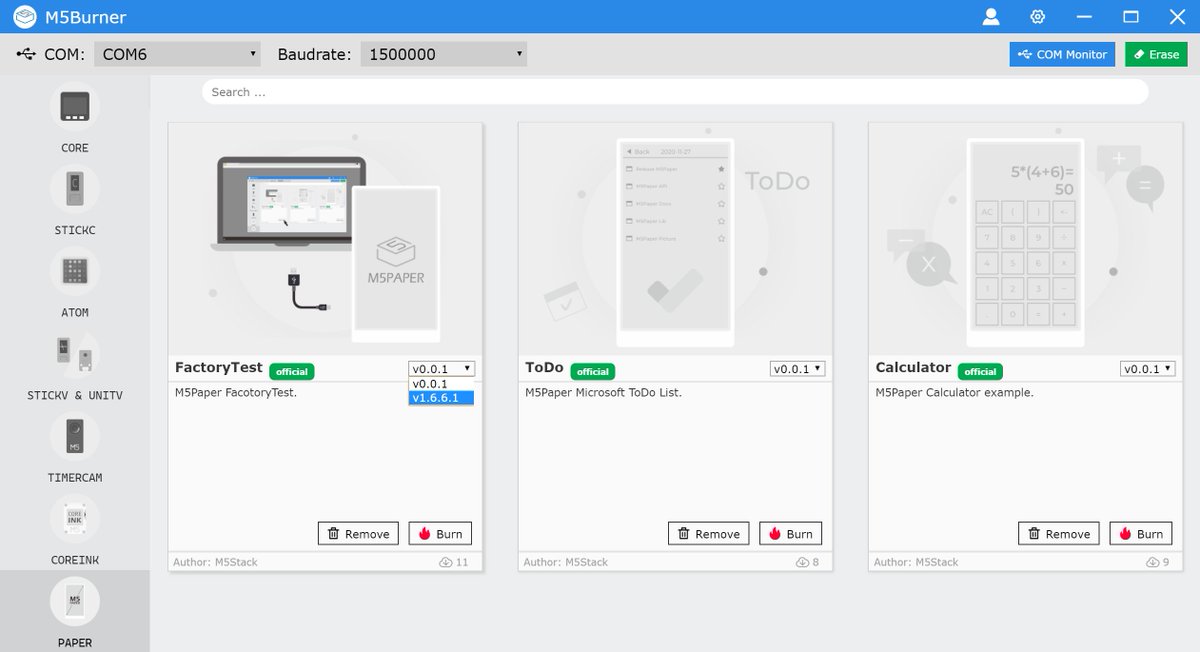Click the download count icon on ToDo
Screen dimensions: 1200x652
pyautogui.click(x=802, y=562)
